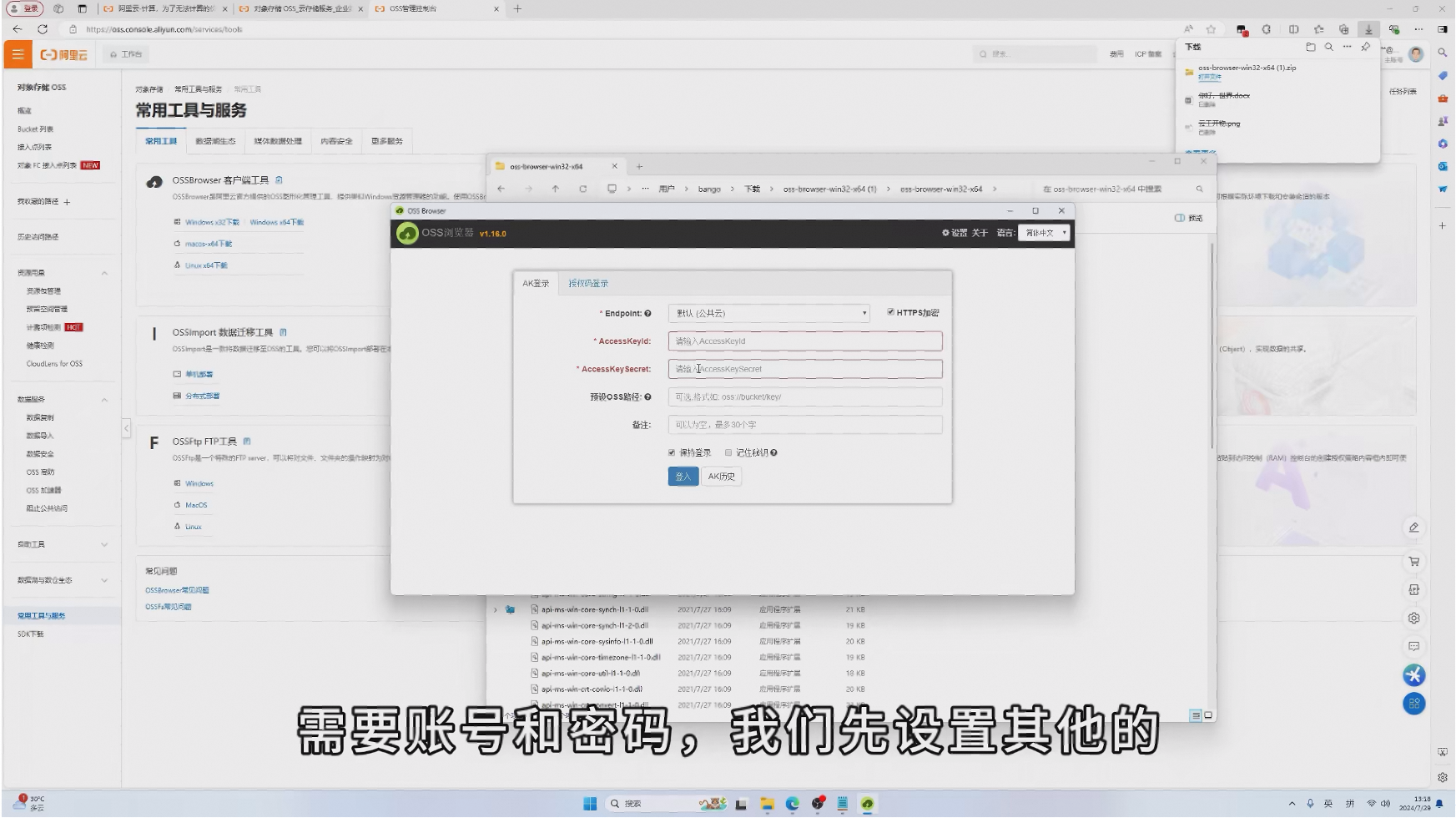The image size is (1456, 818).
Task: Open Bucket 列表 in the sidebar
Action: pyautogui.click(x=35, y=129)
